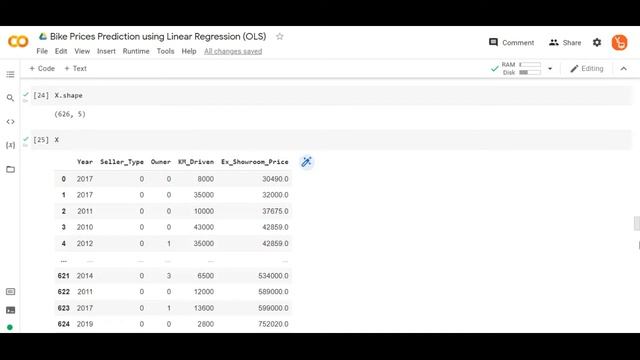Add a new code cell with + Code
The height and width of the screenshot is (360, 640).
tap(42, 69)
